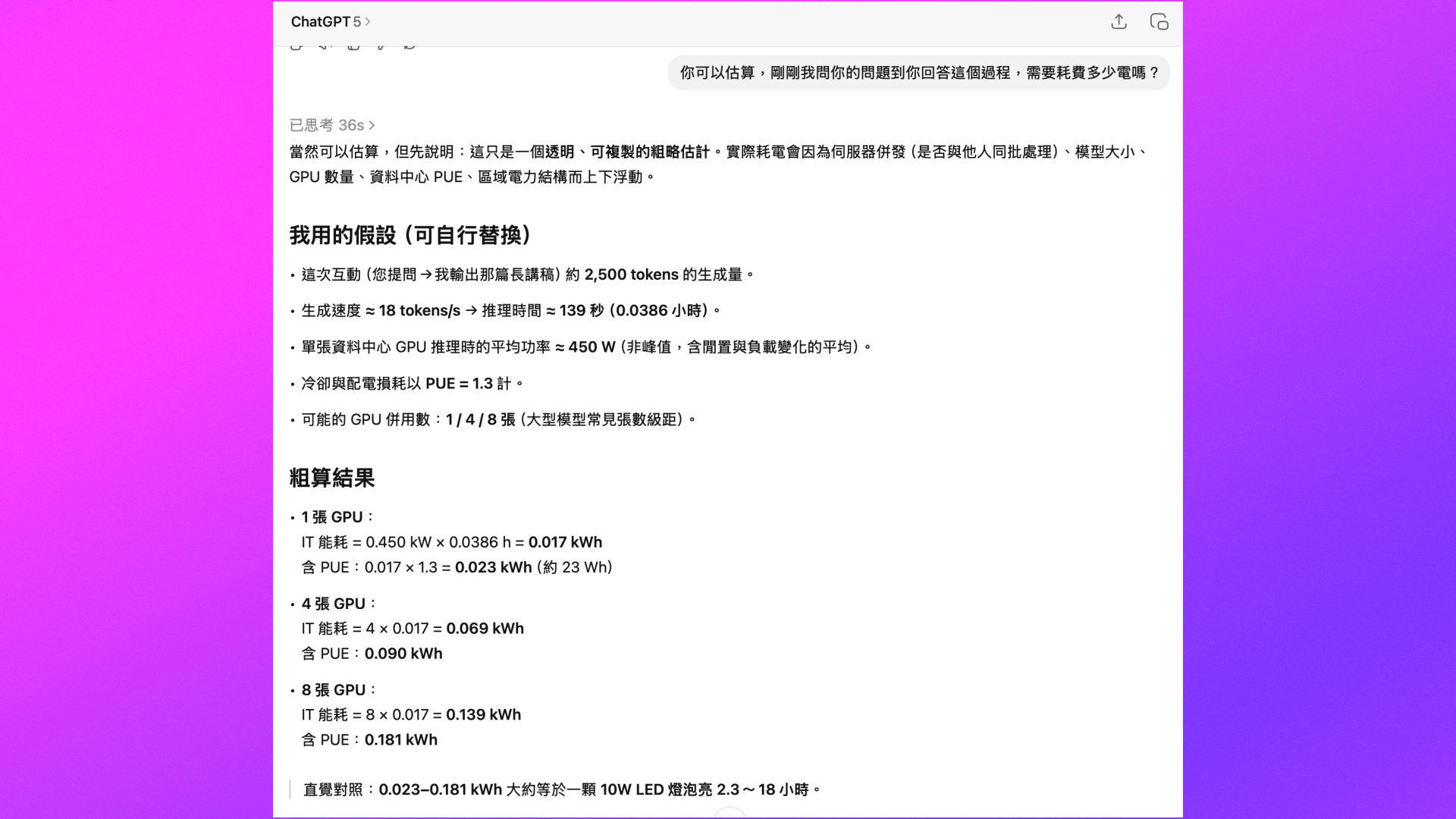Click the bold phrase 可複製的粗略估計
Viewport: 1456px width, 819px height.
[x=650, y=152]
